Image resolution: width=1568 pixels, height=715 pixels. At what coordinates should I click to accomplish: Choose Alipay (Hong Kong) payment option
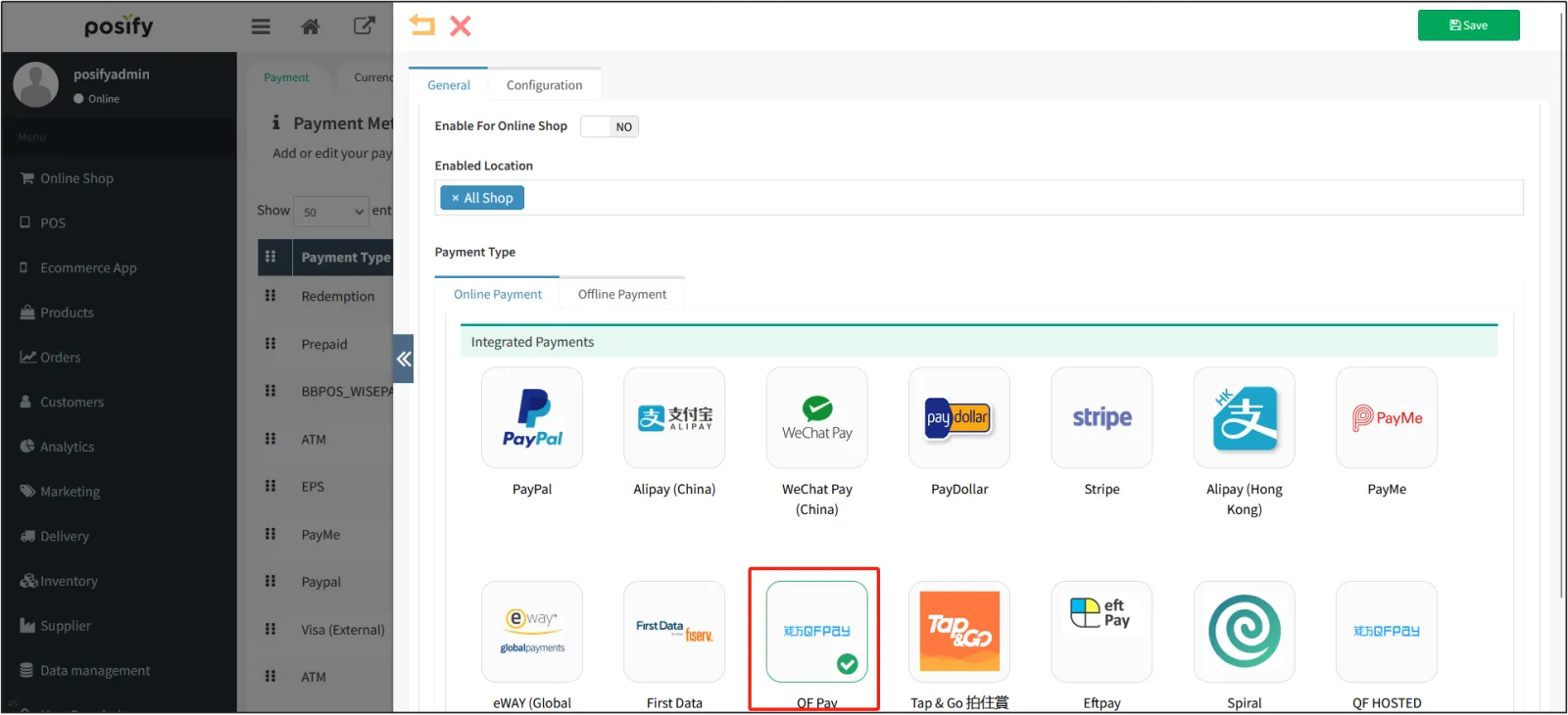pyautogui.click(x=1245, y=418)
